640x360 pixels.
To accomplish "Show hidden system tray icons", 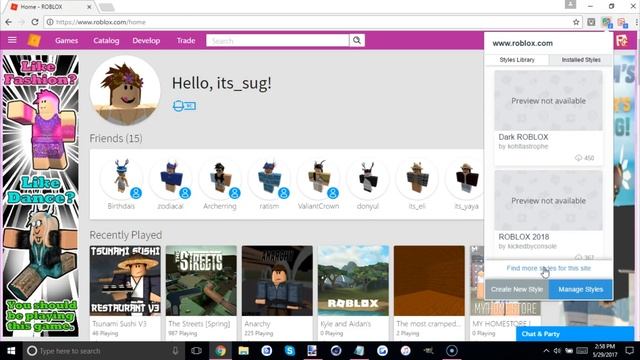I will point(546,351).
